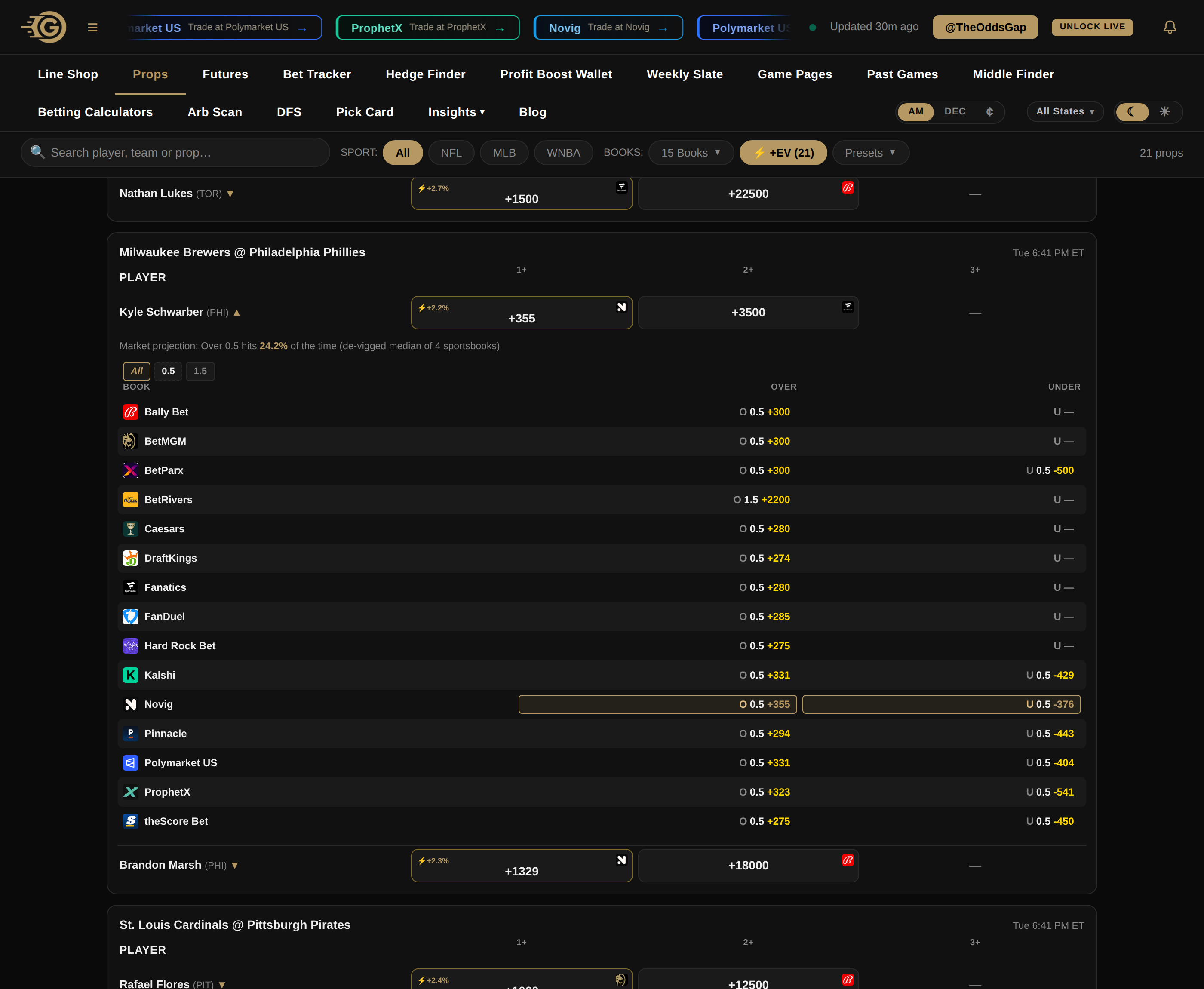Click the Hard Rock Bet icon
Viewport: 1204px width, 989px height.
point(130,645)
